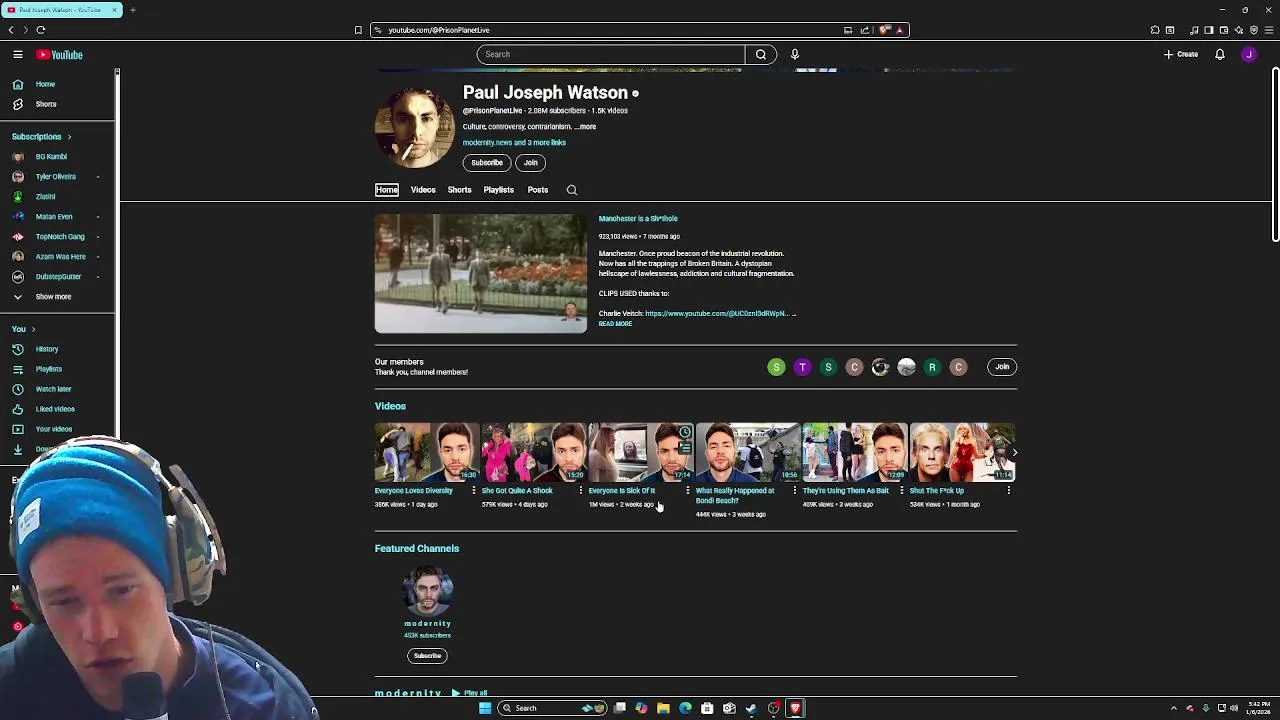The image size is (1280, 720).
Task: Expand channel description with ...more
Action: [x=586, y=127]
